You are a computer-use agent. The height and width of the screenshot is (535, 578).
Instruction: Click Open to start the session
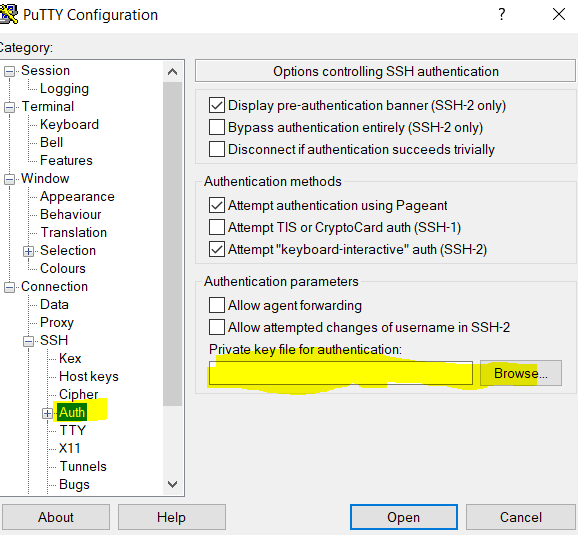[x=404, y=517]
